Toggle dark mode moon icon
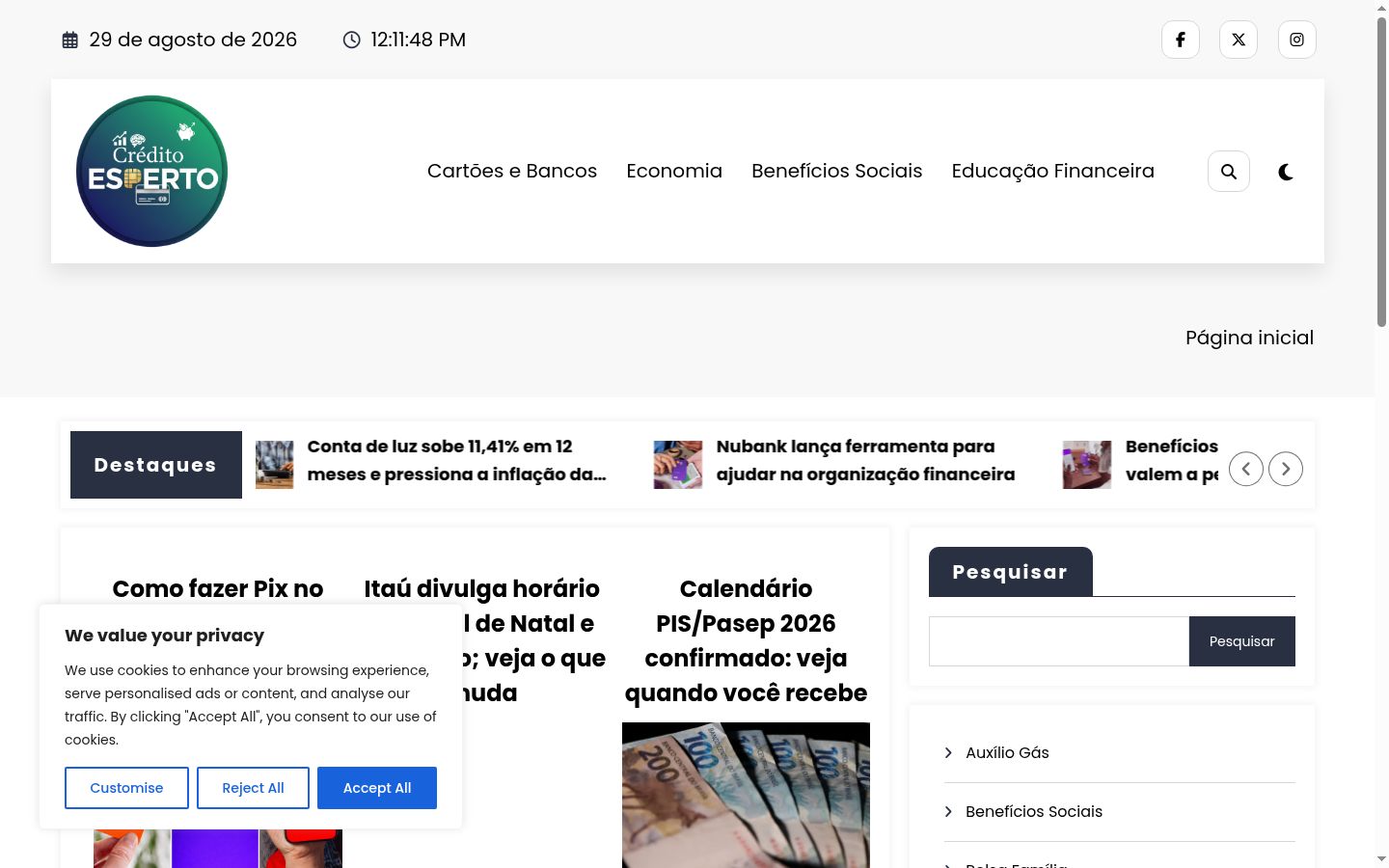The width and height of the screenshot is (1389, 868). tap(1286, 172)
